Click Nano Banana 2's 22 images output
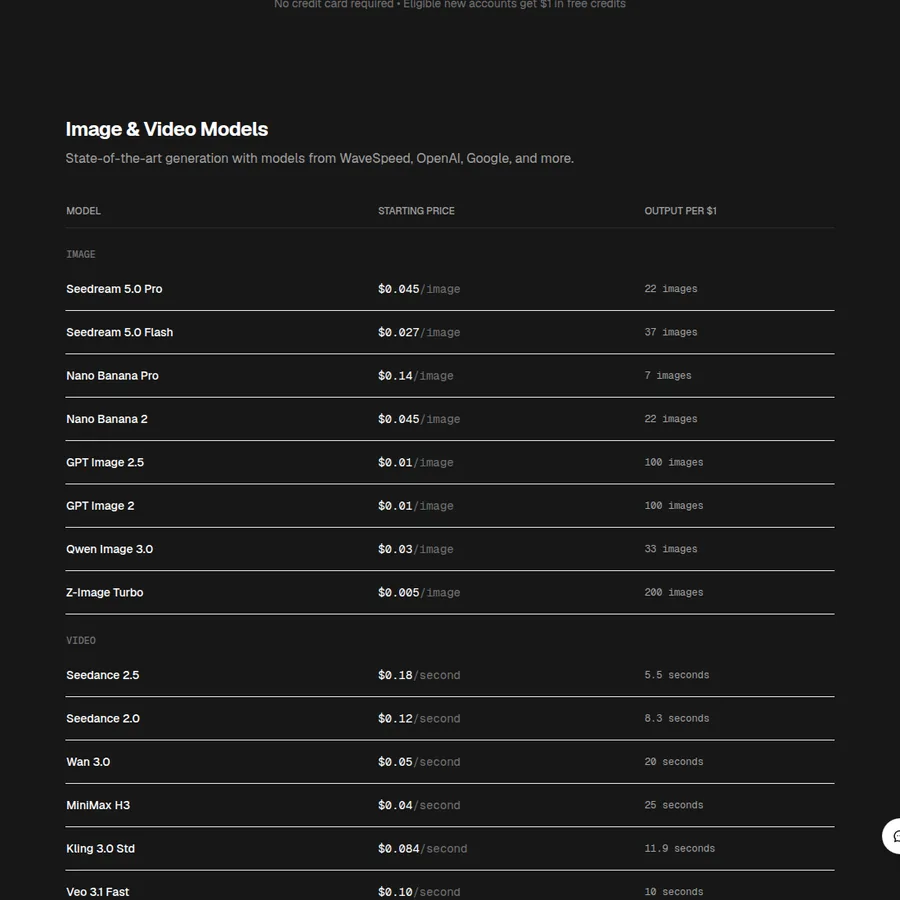The image size is (900, 900). coord(671,419)
